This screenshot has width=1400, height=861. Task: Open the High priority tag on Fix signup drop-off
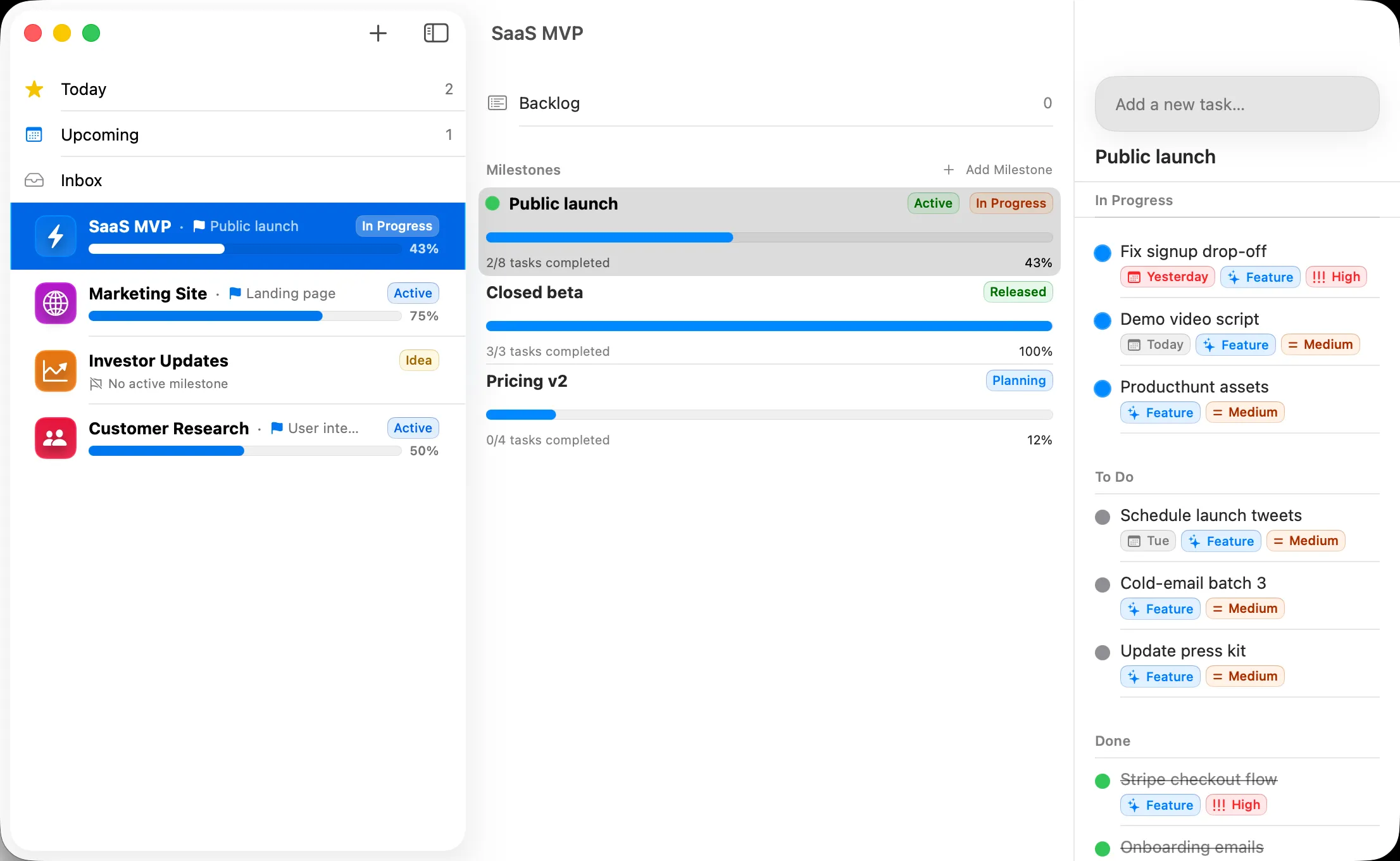coord(1336,277)
